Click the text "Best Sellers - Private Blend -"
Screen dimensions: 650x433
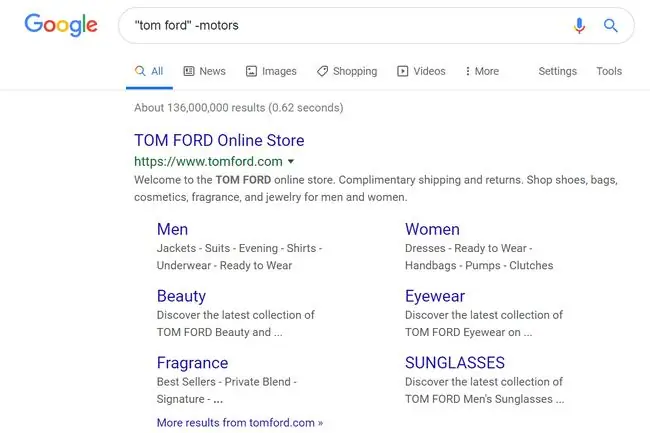tap(227, 382)
